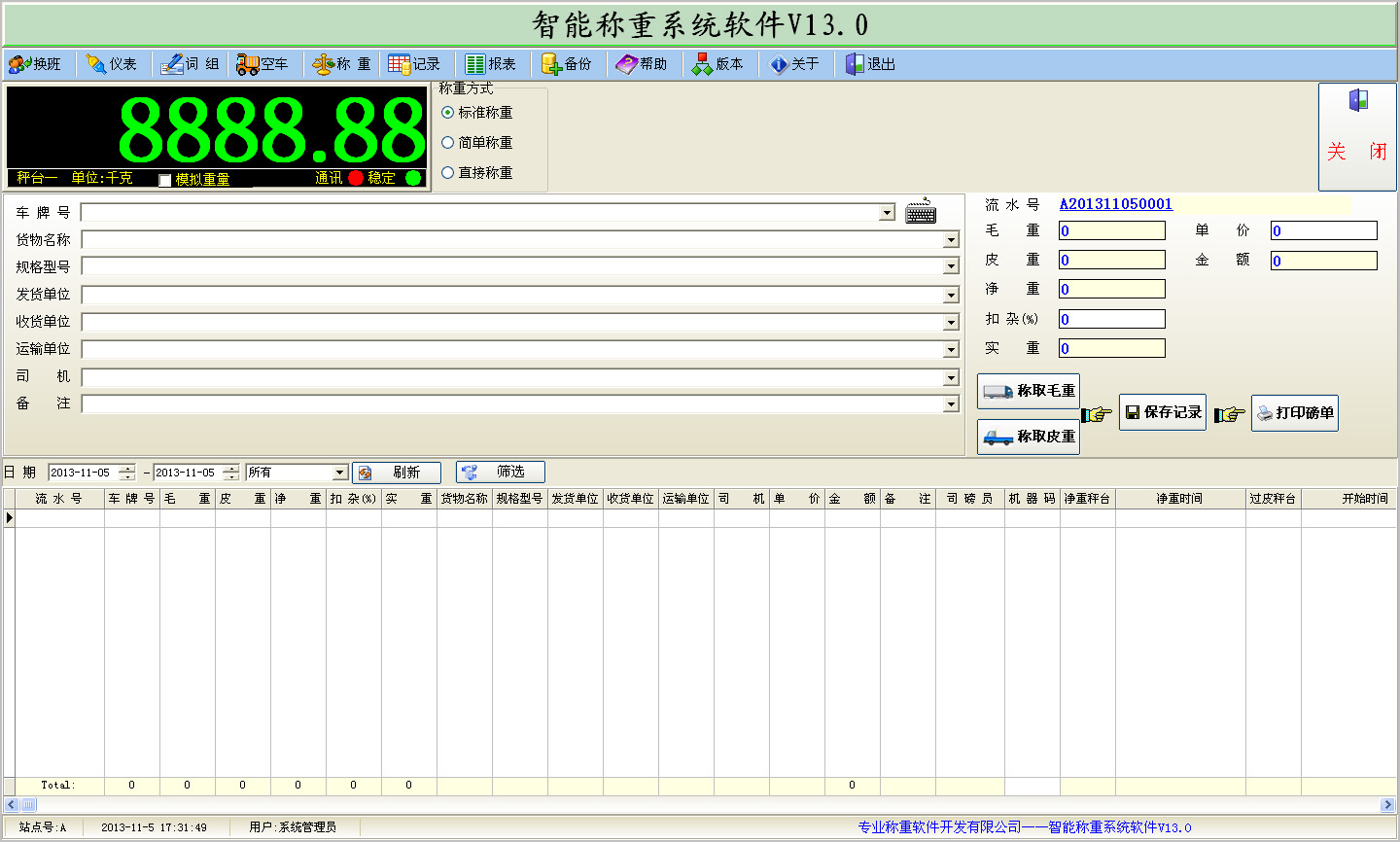Open the 记录 records icon
Viewport: 1400px width, 842px height.
coord(399,64)
